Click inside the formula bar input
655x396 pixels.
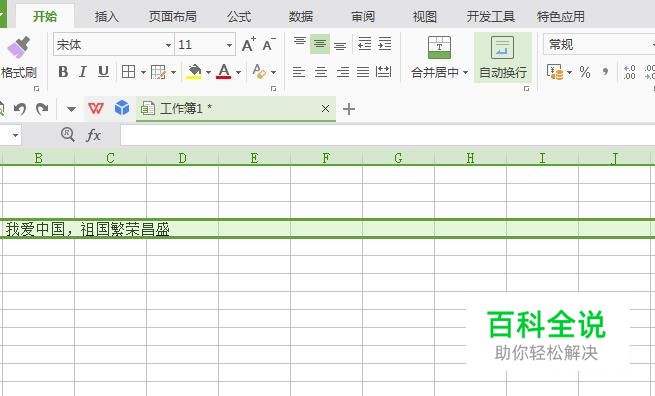[x=388, y=135]
